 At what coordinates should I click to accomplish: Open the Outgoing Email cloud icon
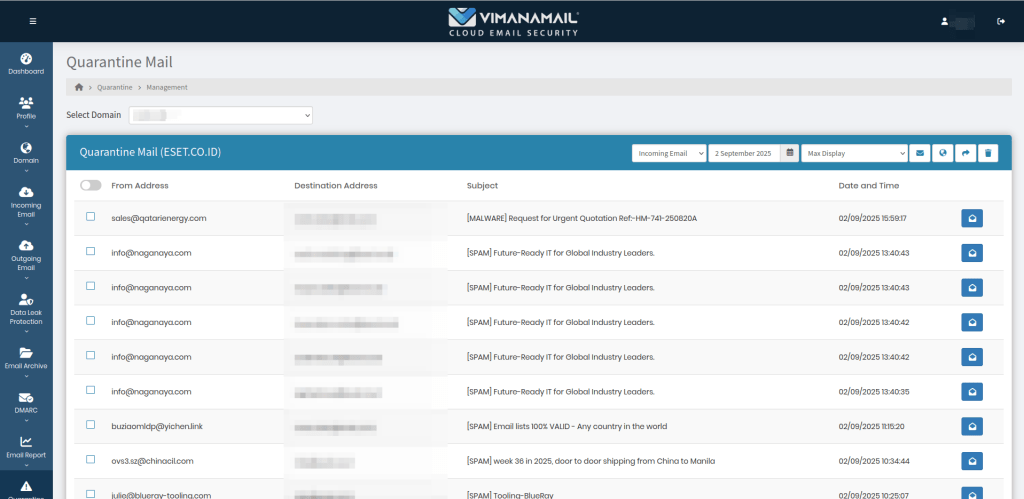(26, 245)
